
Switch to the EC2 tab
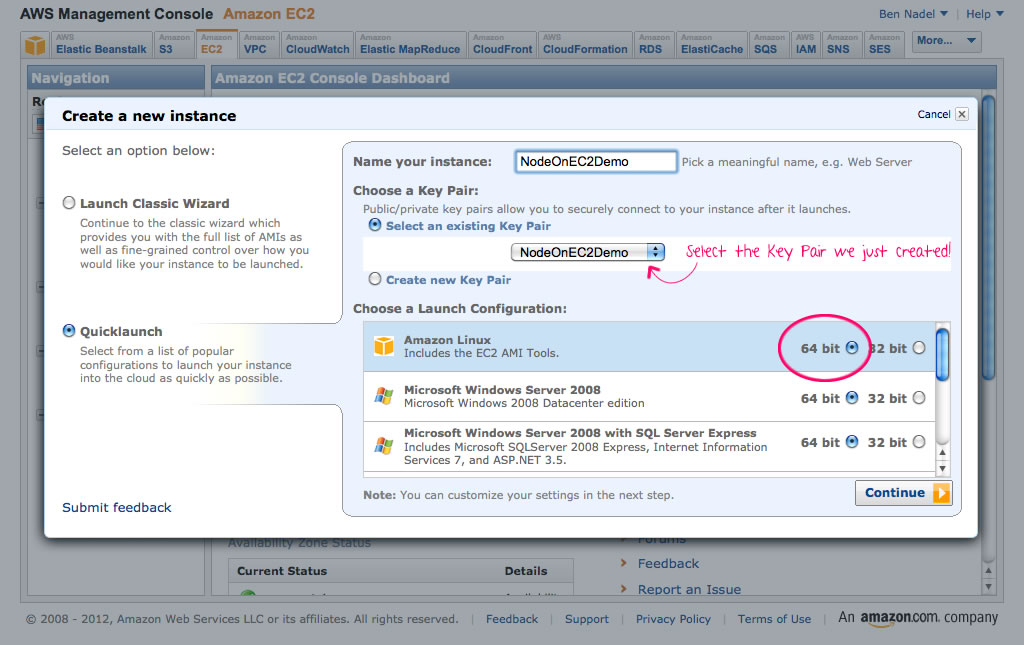click(216, 44)
